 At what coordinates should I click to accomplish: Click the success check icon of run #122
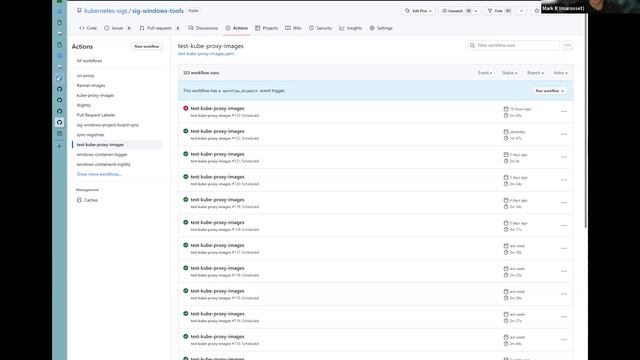click(x=186, y=131)
